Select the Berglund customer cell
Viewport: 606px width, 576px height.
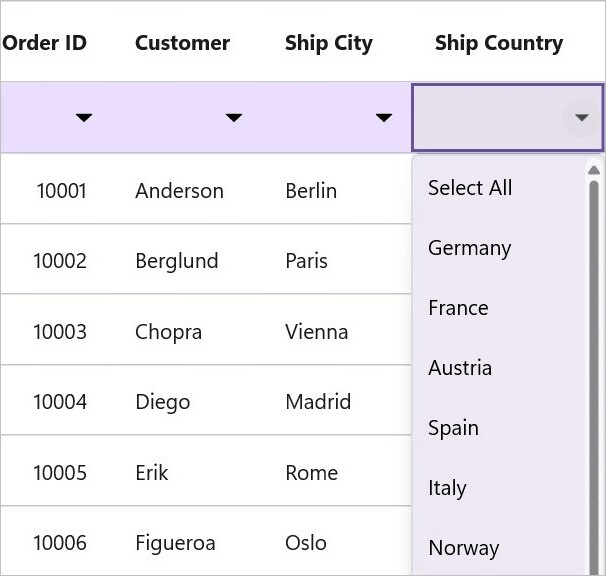(177, 261)
